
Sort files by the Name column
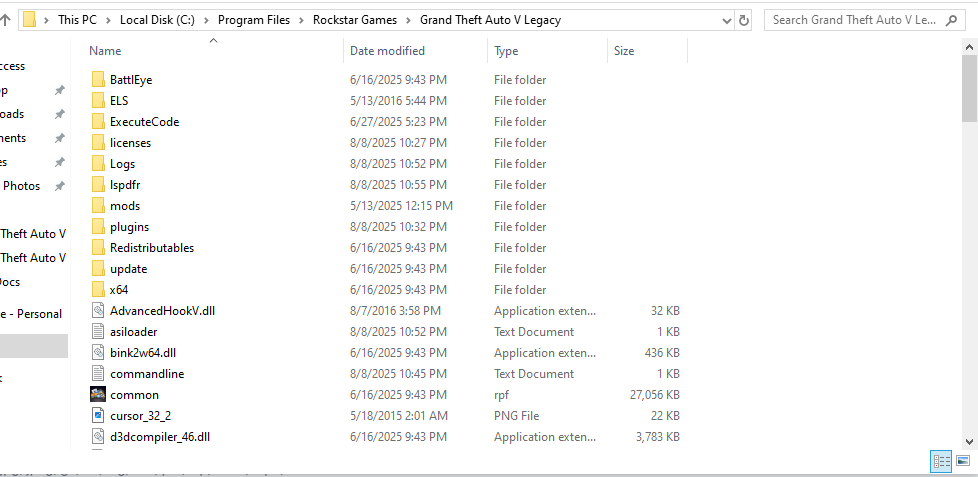coord(105,51)
